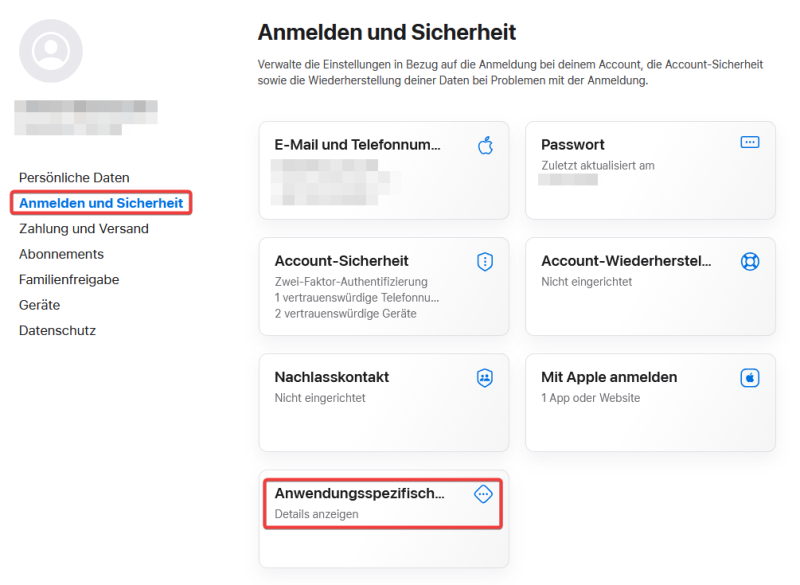The image size is (800, 585).
Task: Click Anmelden und Sicherheit sidebar entry
Action: click(100, 203)
